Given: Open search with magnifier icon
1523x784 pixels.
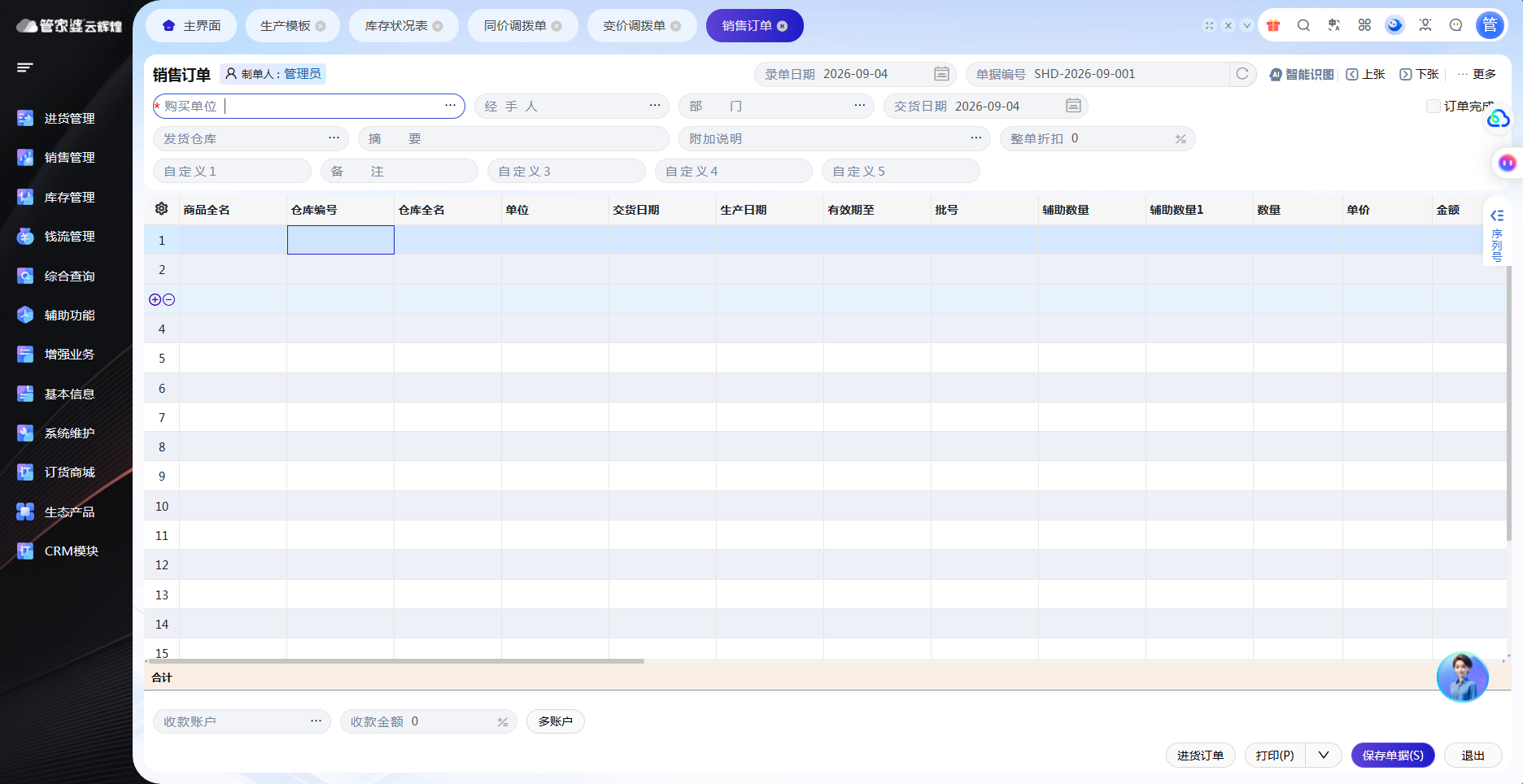Looking at the screenshot, I should (x=1303, y=25).
